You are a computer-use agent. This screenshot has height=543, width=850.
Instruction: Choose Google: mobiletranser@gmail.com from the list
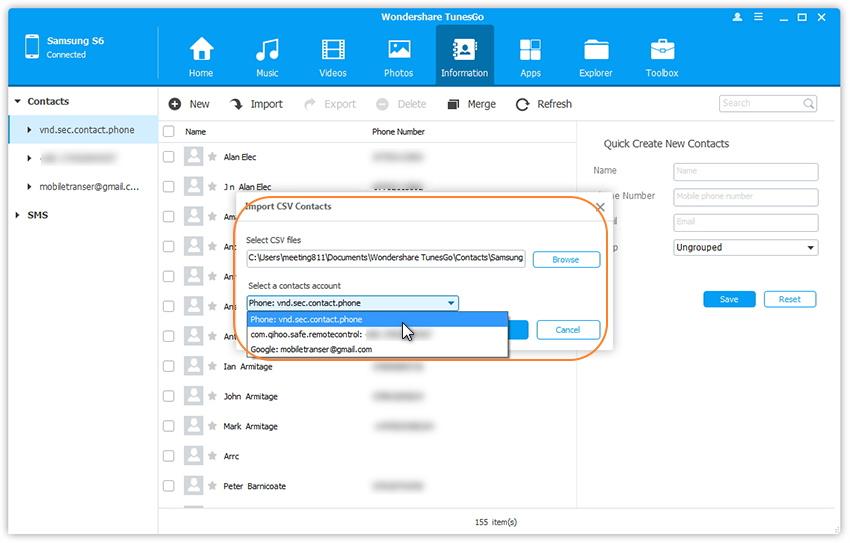311,349
